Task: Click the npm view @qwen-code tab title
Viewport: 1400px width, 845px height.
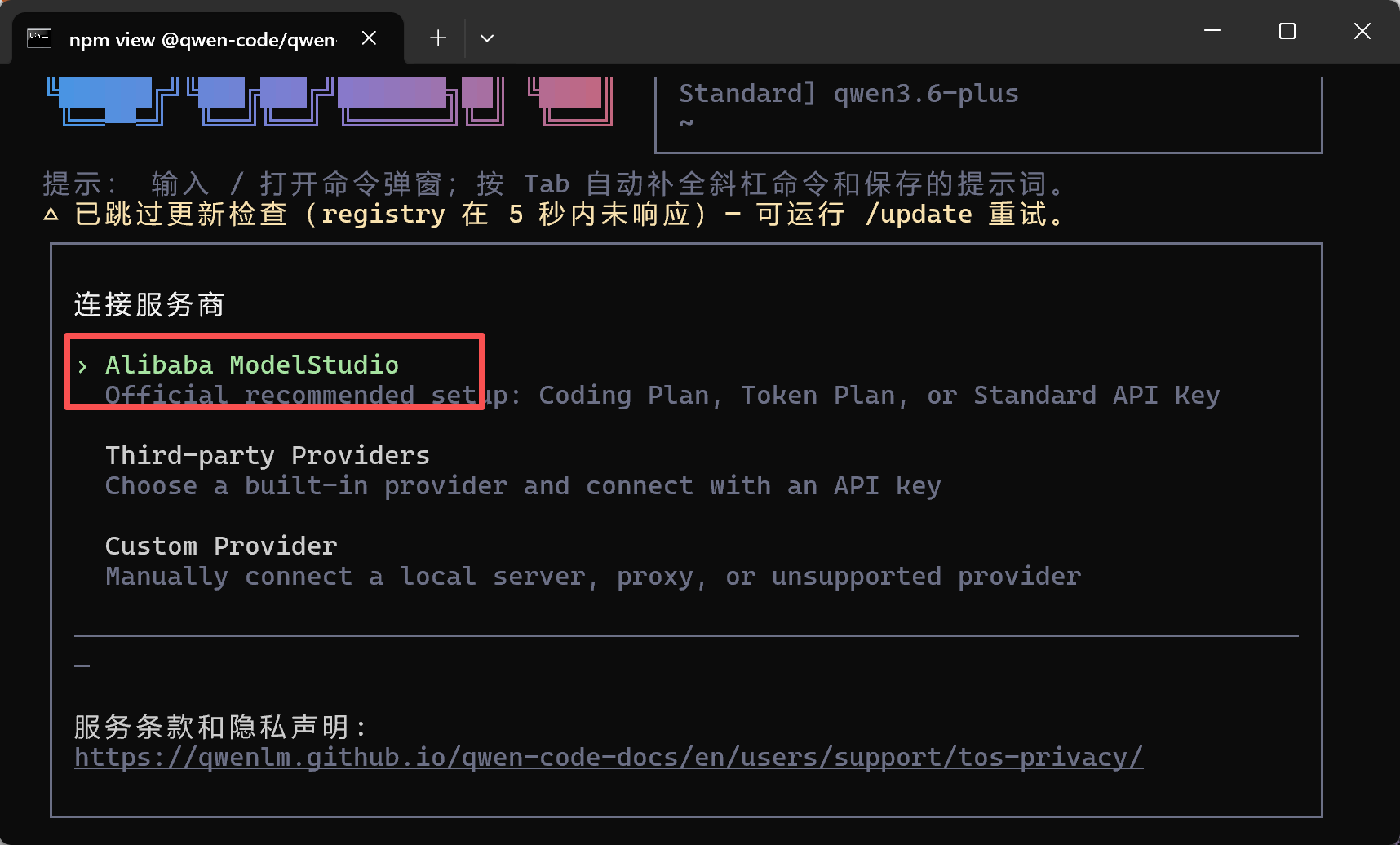Action: pos(202,39)
